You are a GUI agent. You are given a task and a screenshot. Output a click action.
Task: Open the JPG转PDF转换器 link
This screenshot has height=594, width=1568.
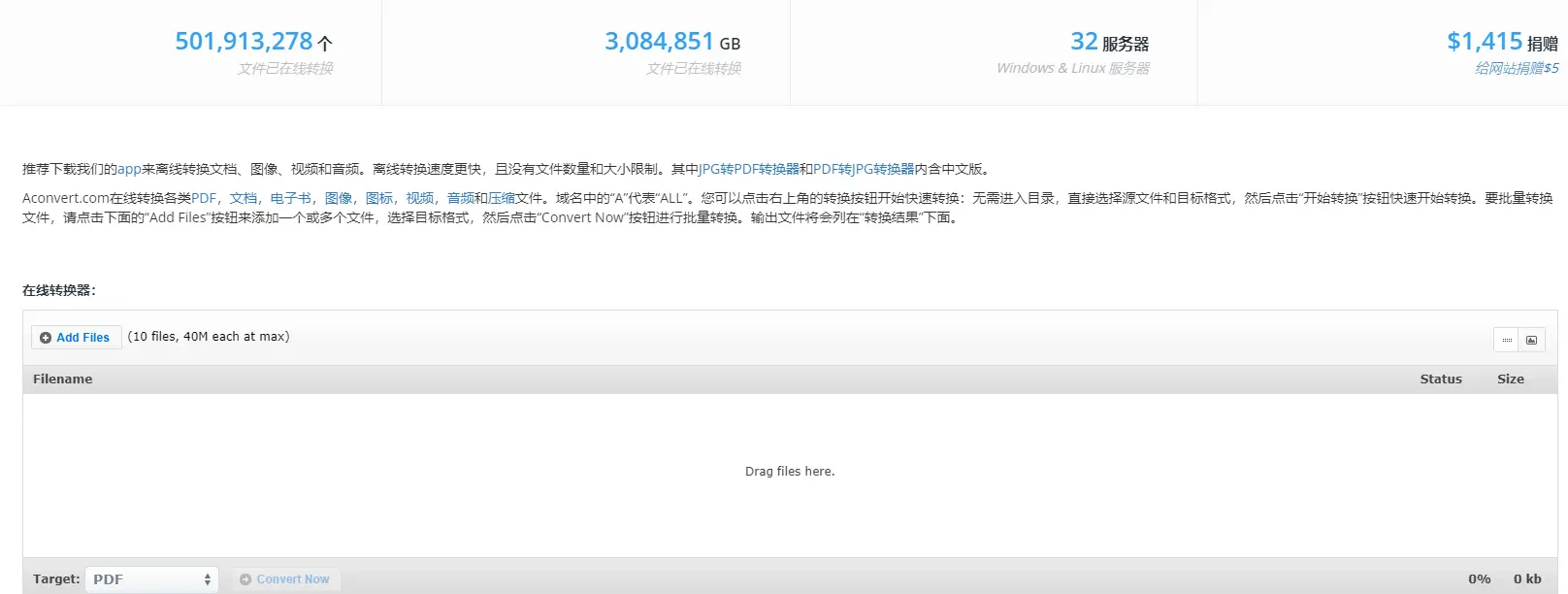(749, 169)
